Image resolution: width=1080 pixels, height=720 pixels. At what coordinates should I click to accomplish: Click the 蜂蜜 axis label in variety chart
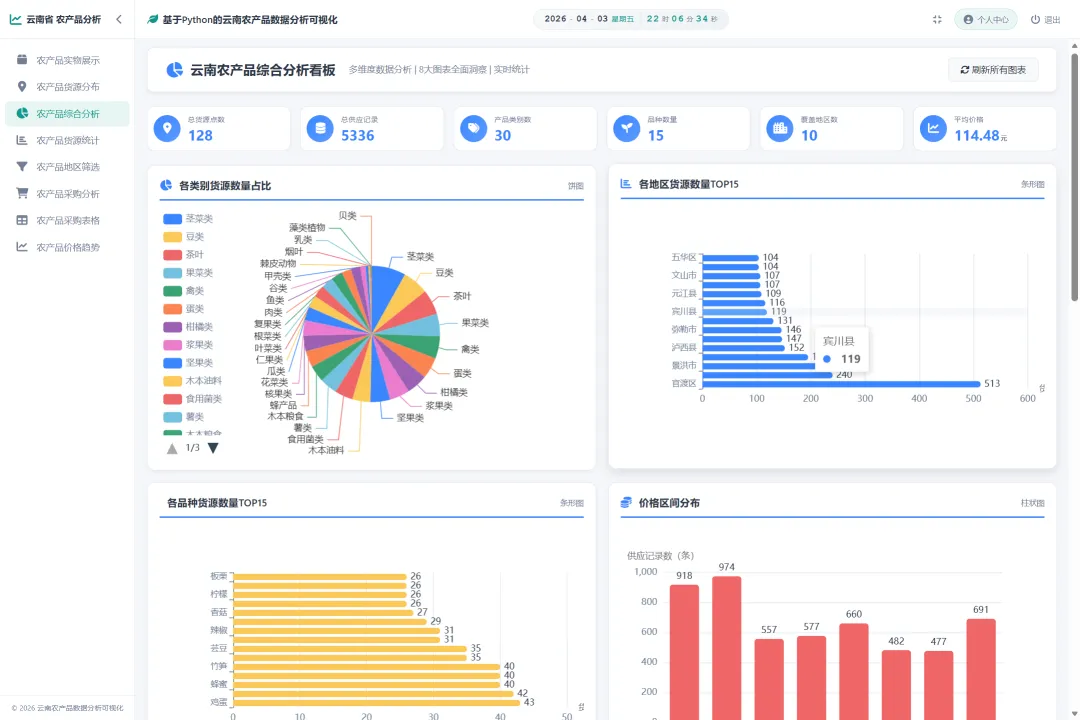point(218,684)
